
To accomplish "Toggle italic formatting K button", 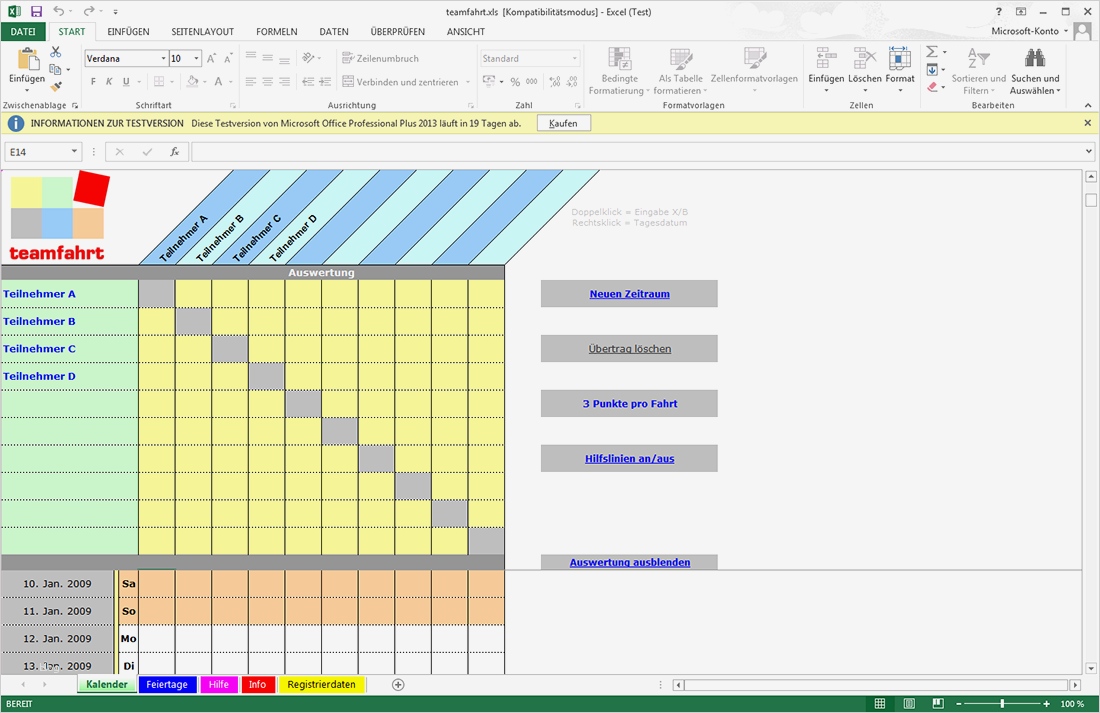I will click(109, 82).
